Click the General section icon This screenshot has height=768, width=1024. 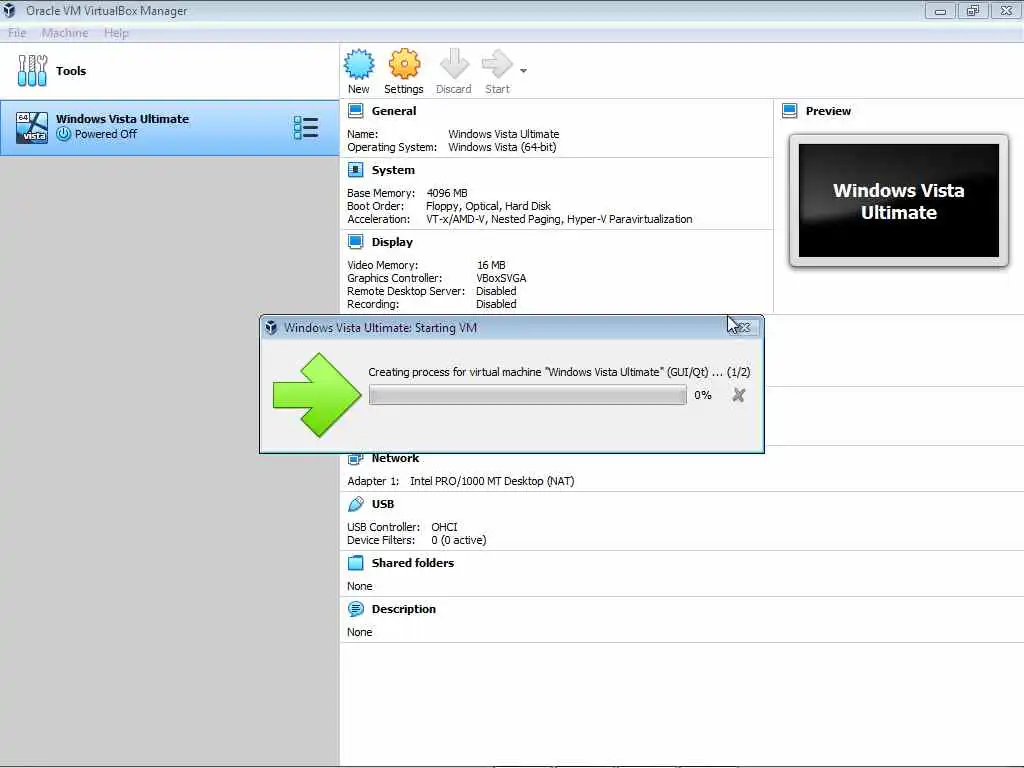pos(355,111)
